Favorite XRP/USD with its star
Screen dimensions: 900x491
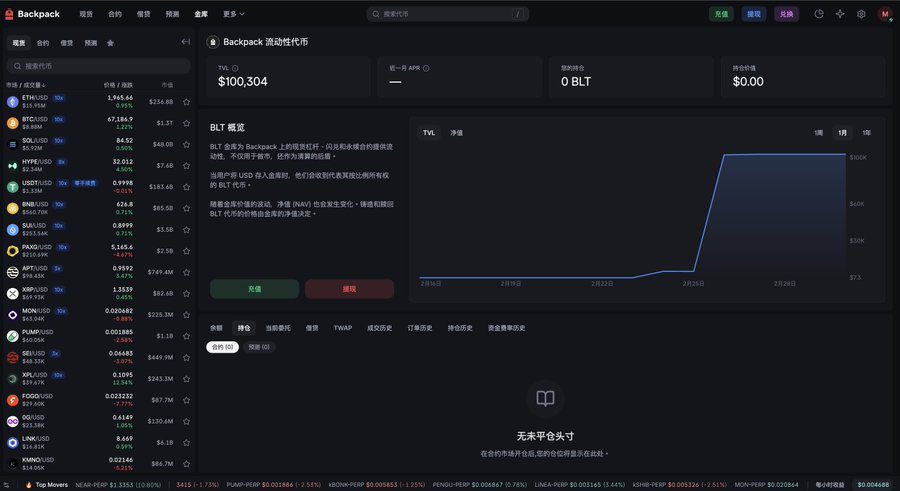pyautogui.click(x=186, y=293)
